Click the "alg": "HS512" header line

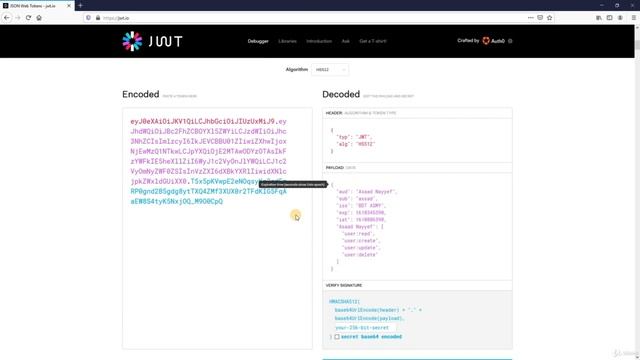pos(356,144)
